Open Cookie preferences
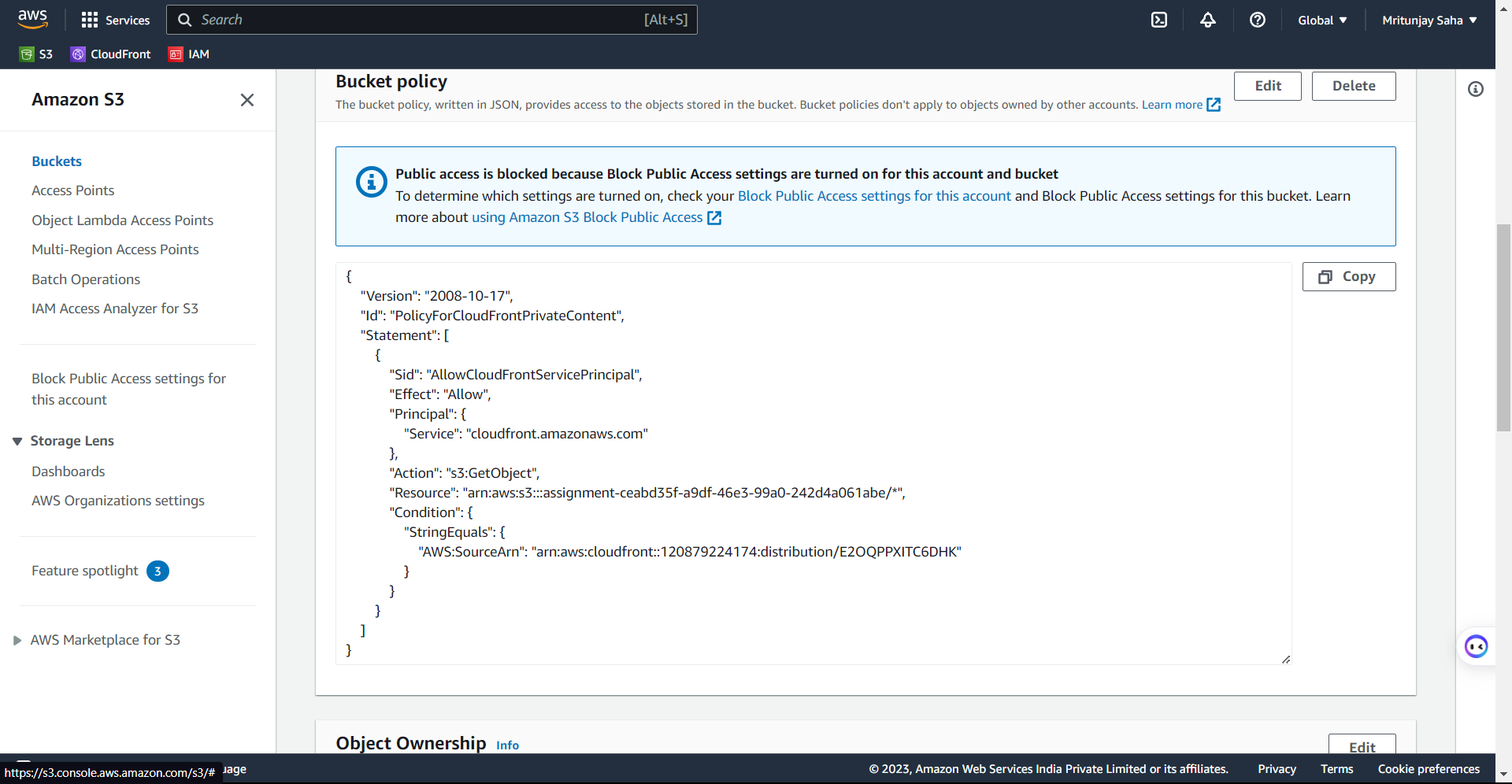 1429,769
